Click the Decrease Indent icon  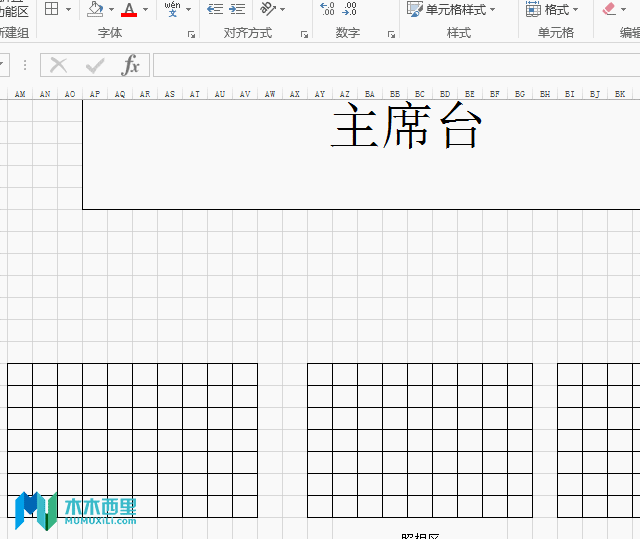[x=215, y=9]
